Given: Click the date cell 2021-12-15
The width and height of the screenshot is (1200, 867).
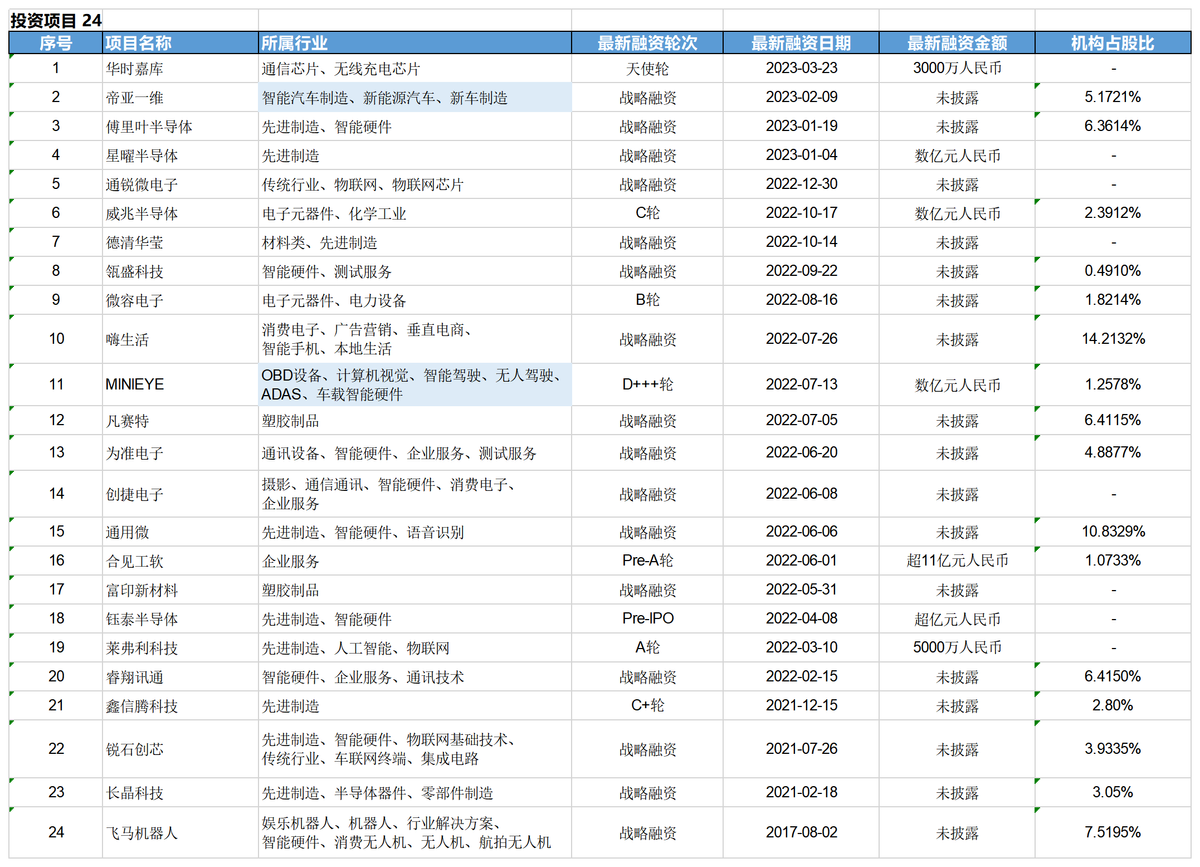Looking at the screenshot, I should coord(801,706).
